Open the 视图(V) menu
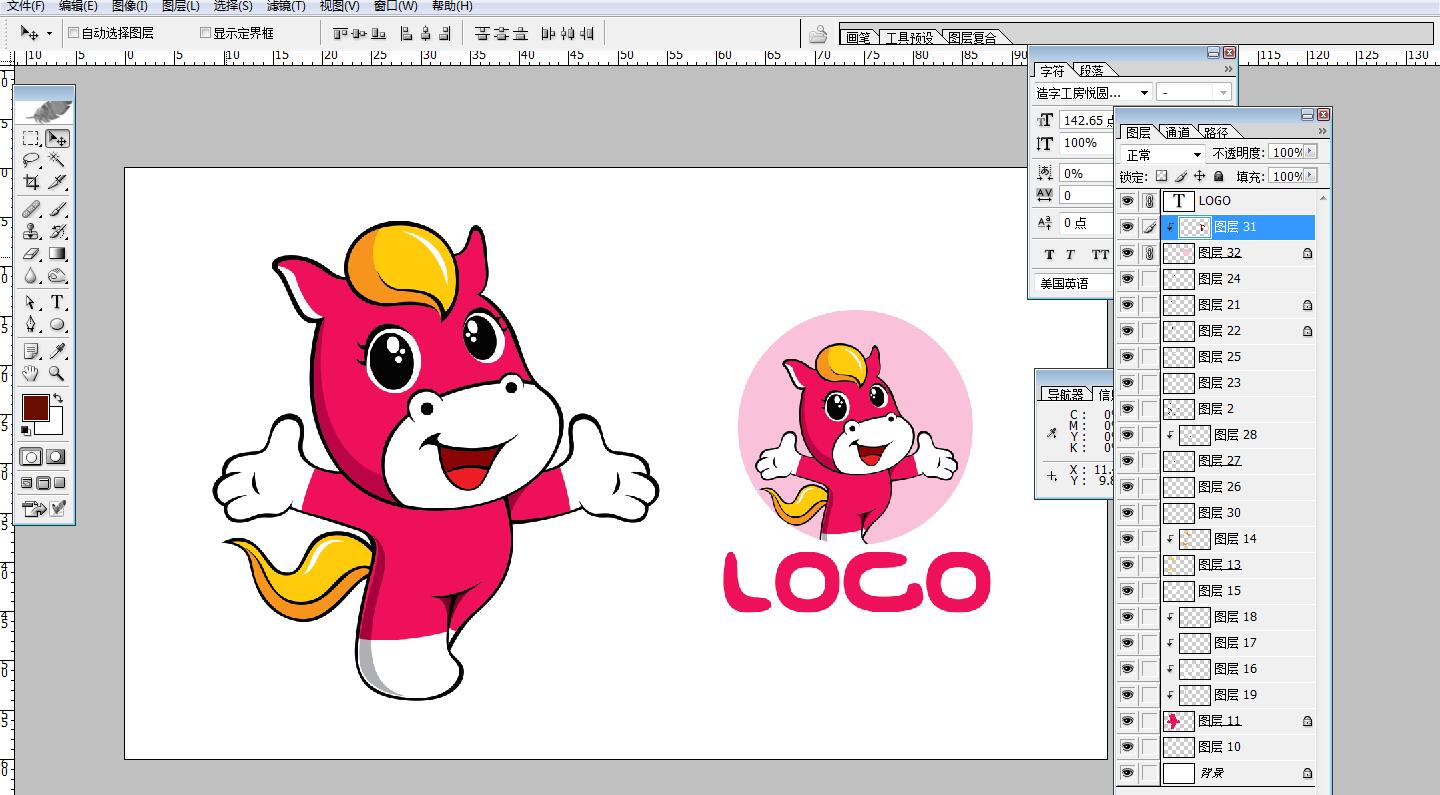This screenshot has width=1440, height=795. point(340,6)
